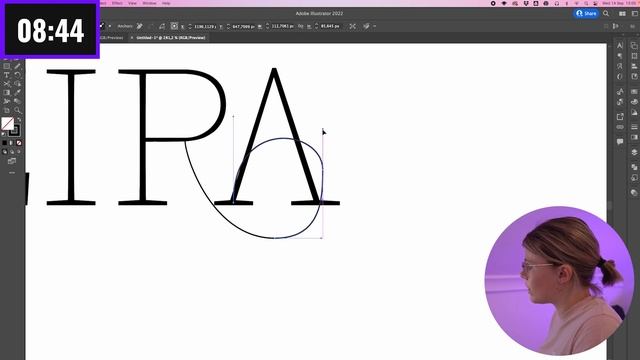
Task: Click the Stroke color swatch
Action: tap(14, 131)
